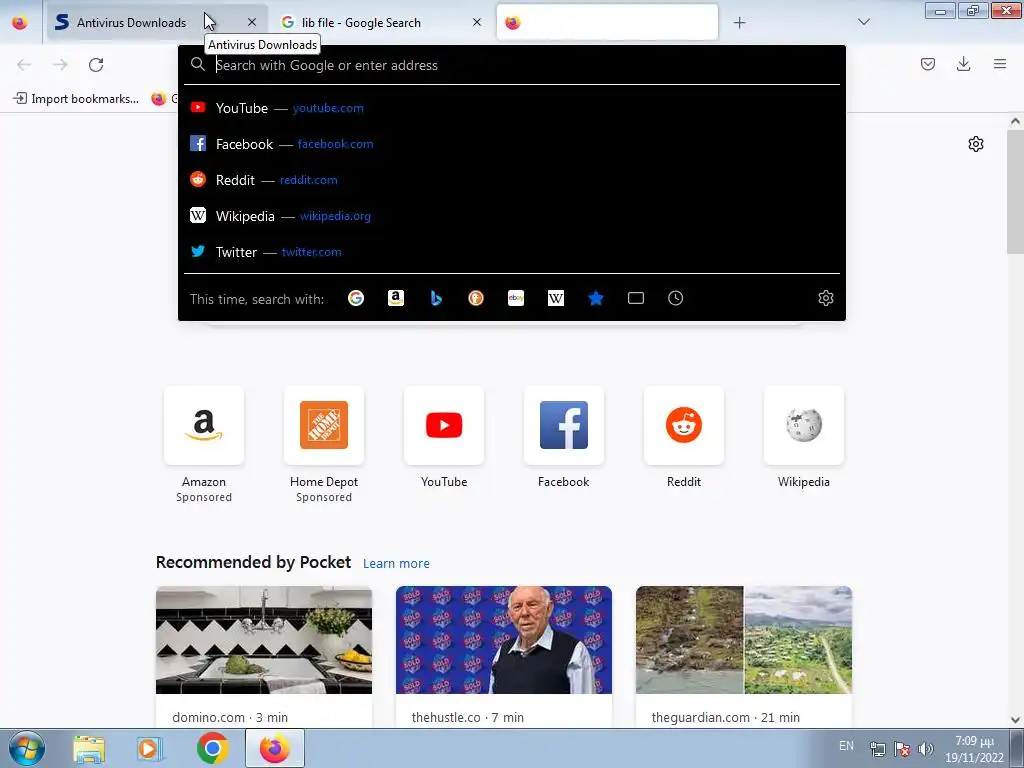Open Windows Start menu orb
The image size is (1024, 768).
(x=26, y=748)
